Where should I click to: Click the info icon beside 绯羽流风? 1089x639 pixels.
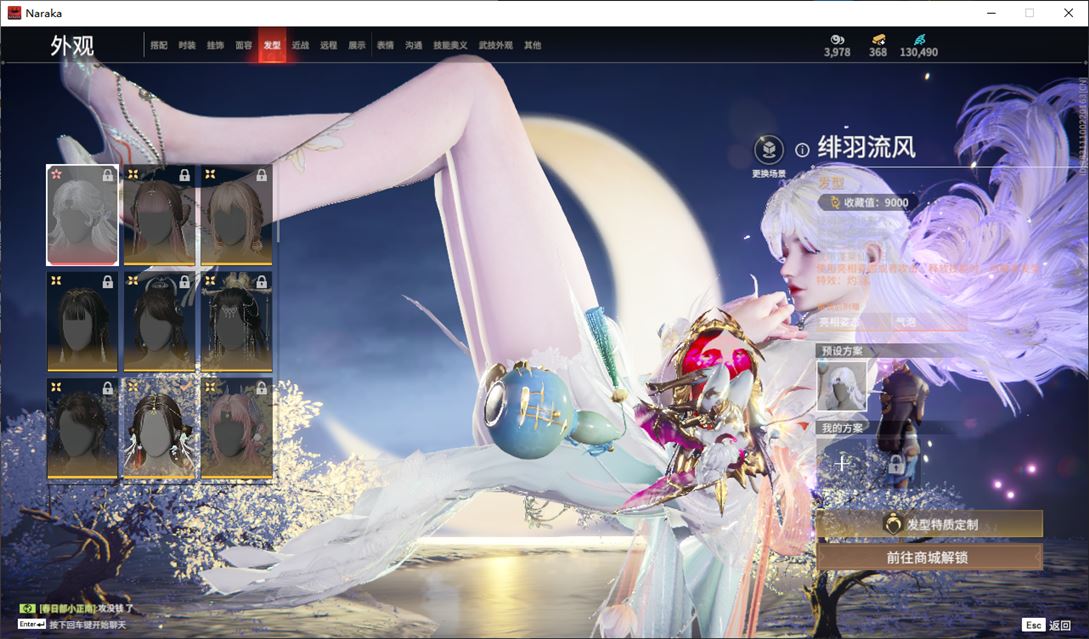point(802,149)
